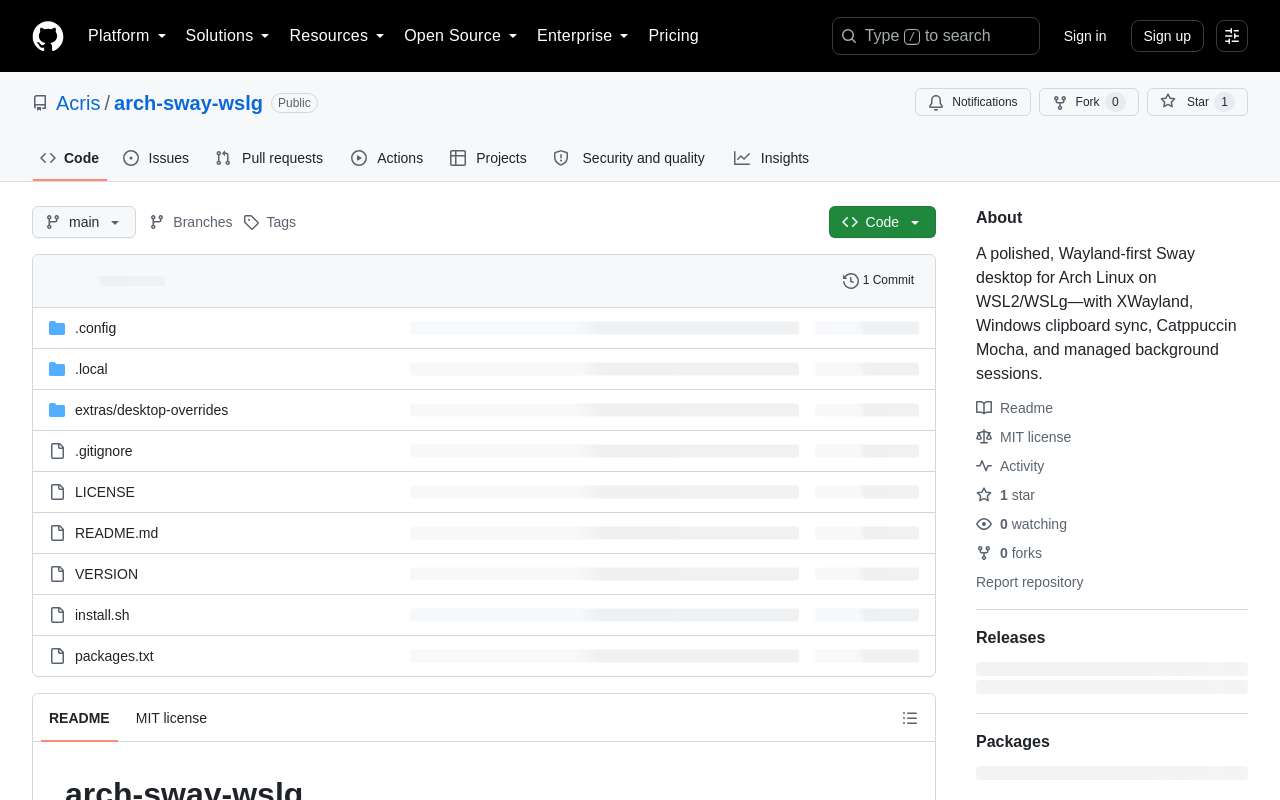Switch to the Code tab
Screen dimensions: 1280x800
[70, 158]
